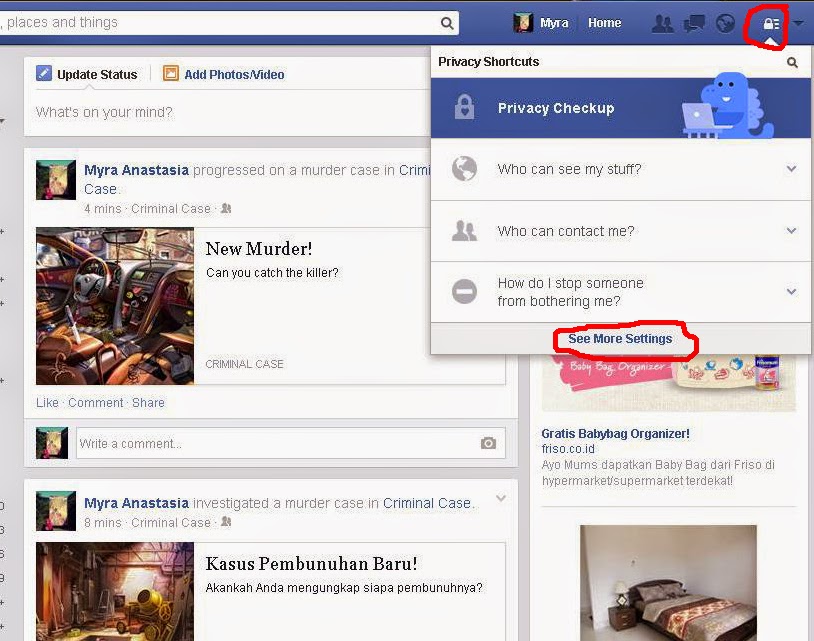Click the search icon in Privacy Shortcuts
Viewport: 814px width, 641px height.
click(792, 62)
